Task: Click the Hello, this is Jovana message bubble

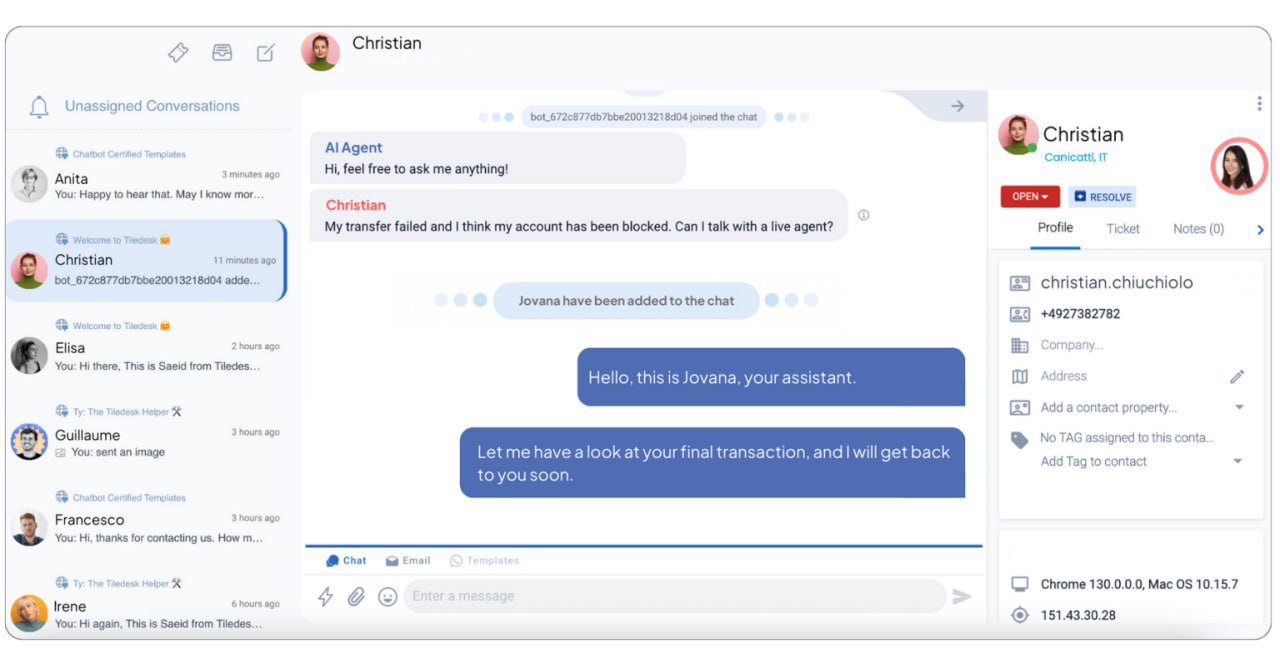Action: pos(771,377)
